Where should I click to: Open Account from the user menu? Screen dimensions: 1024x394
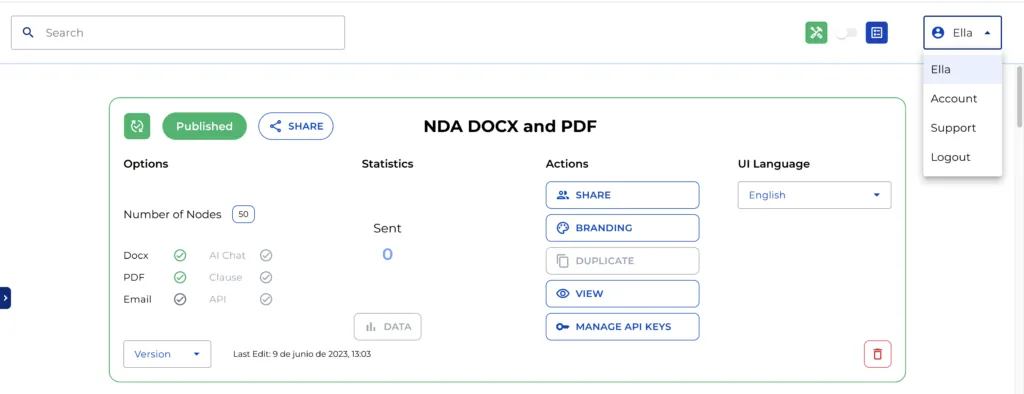coord(963,99)
